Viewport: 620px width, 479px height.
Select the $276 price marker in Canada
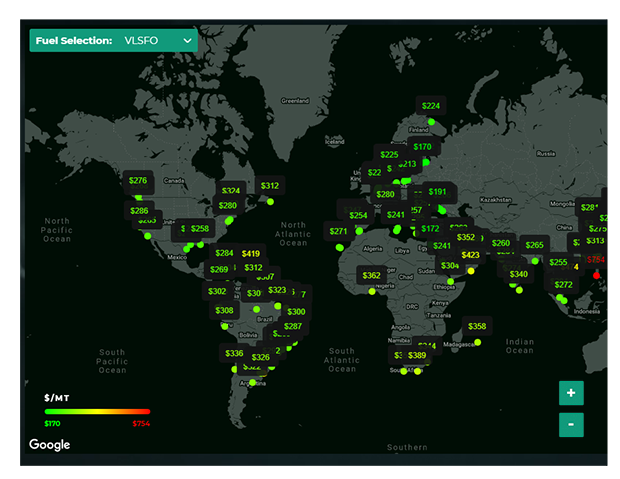[138, 181]
